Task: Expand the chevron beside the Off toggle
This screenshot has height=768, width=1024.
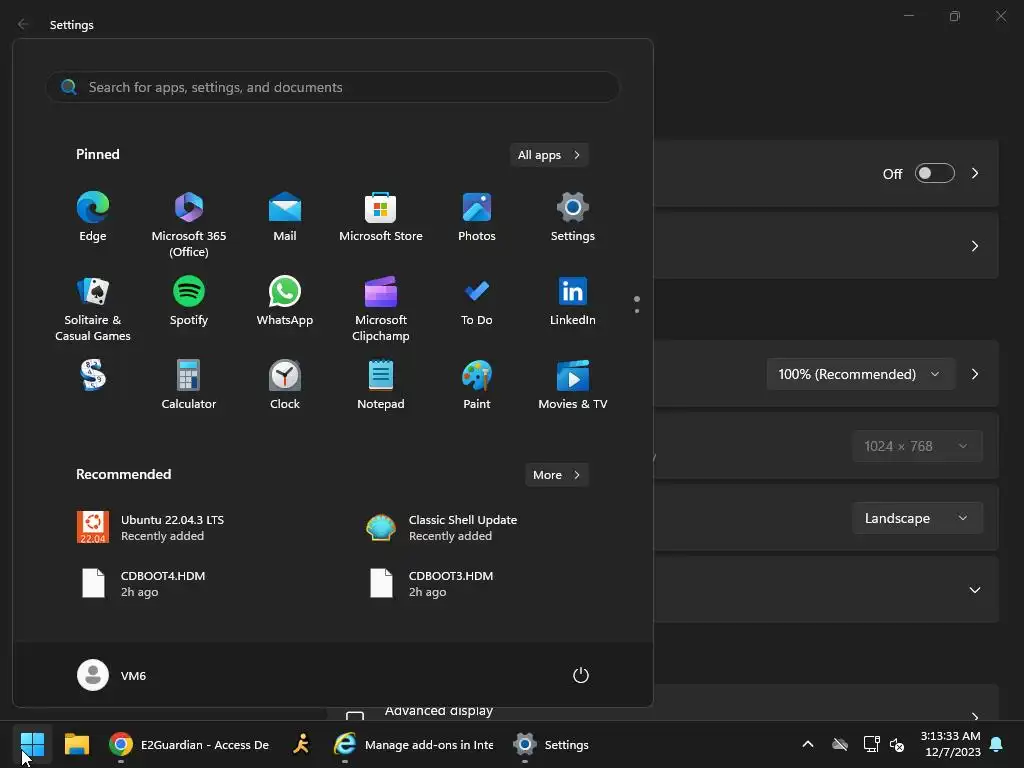Action: [x=975, y=173]
